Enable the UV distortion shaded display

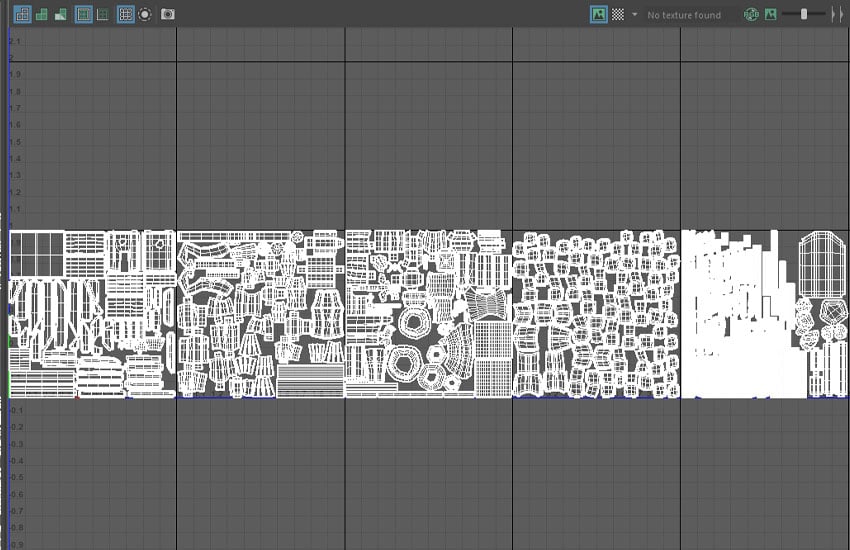click(61, 15)
